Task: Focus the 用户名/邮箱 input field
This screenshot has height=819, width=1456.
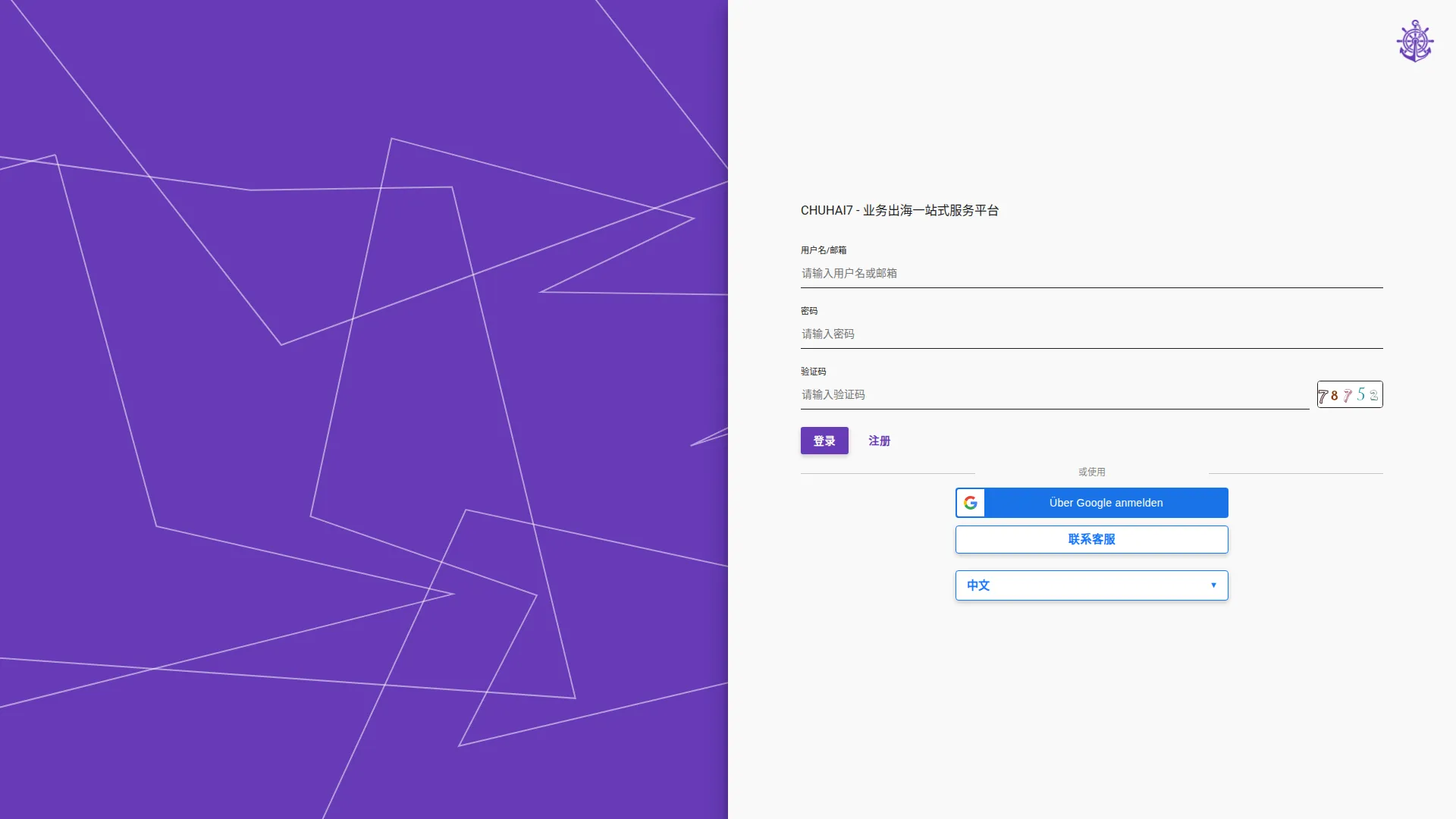Action: click(1092, 273)
